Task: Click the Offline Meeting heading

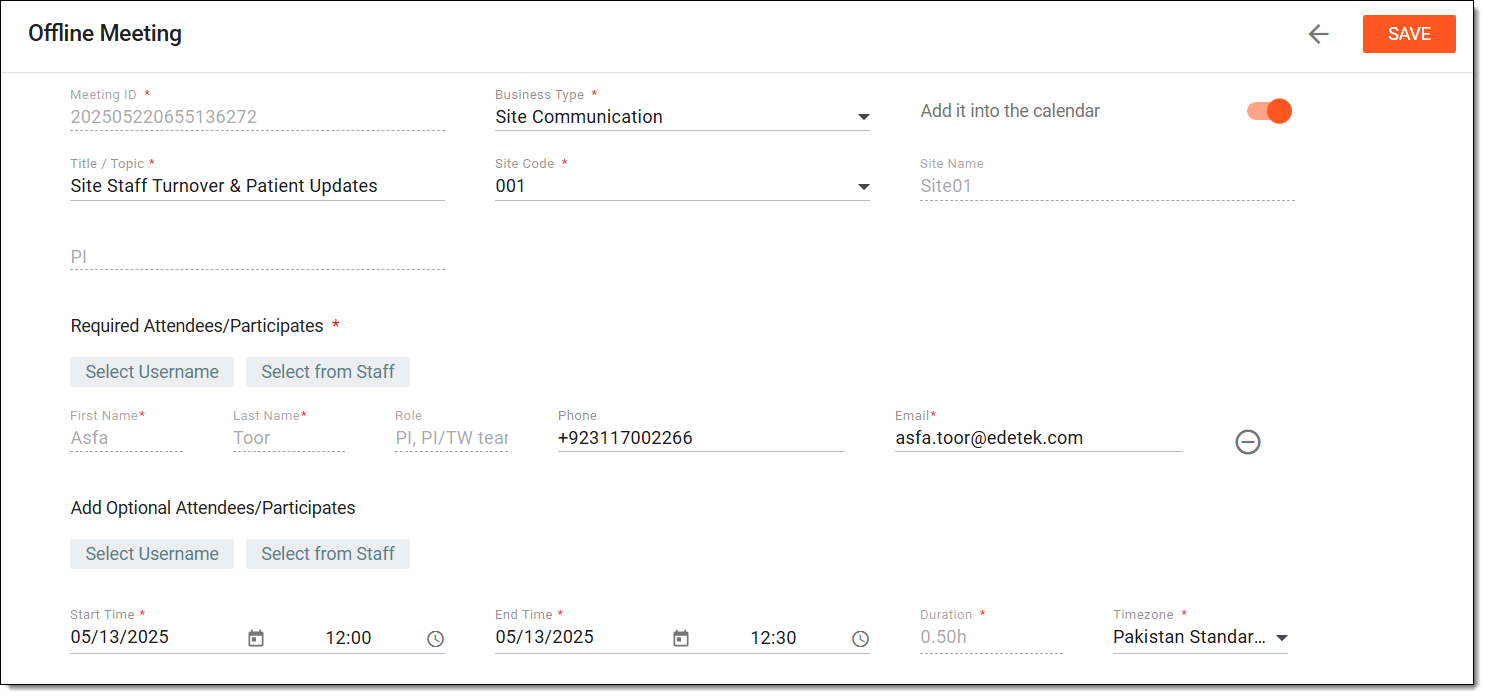Action: (x=105, y=33)
